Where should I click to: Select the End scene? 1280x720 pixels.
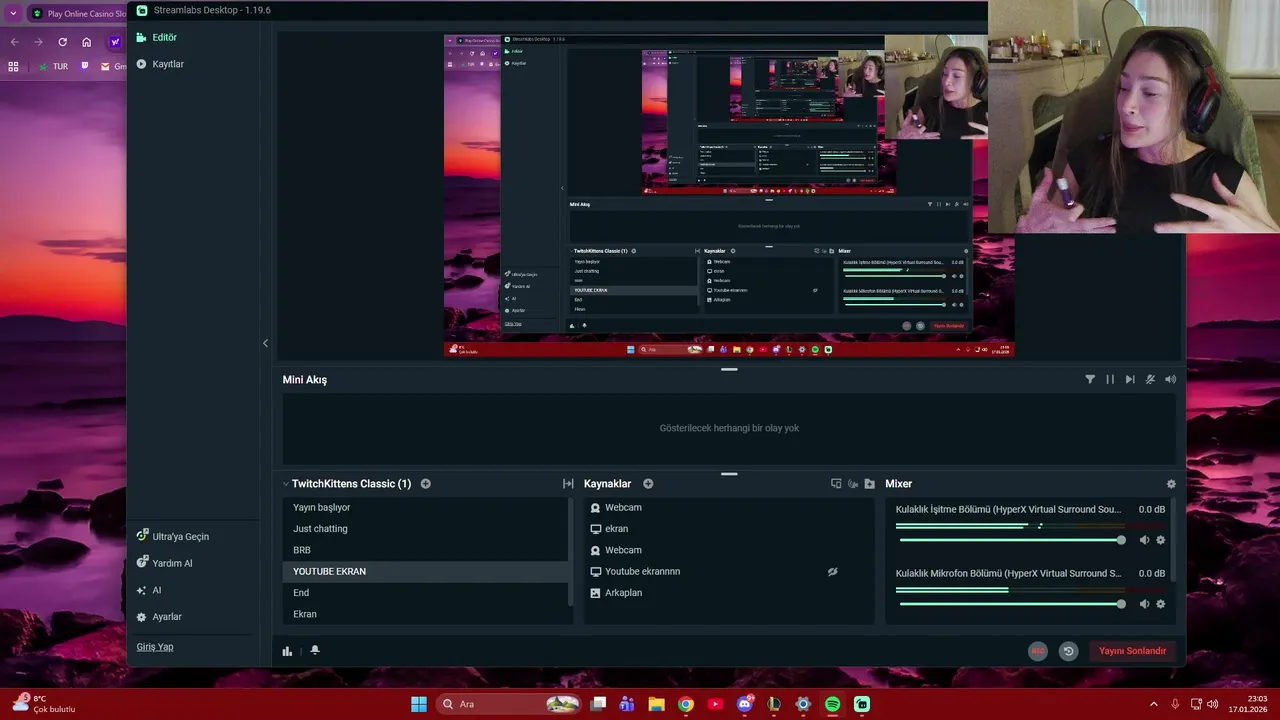[x=426, y=592]
